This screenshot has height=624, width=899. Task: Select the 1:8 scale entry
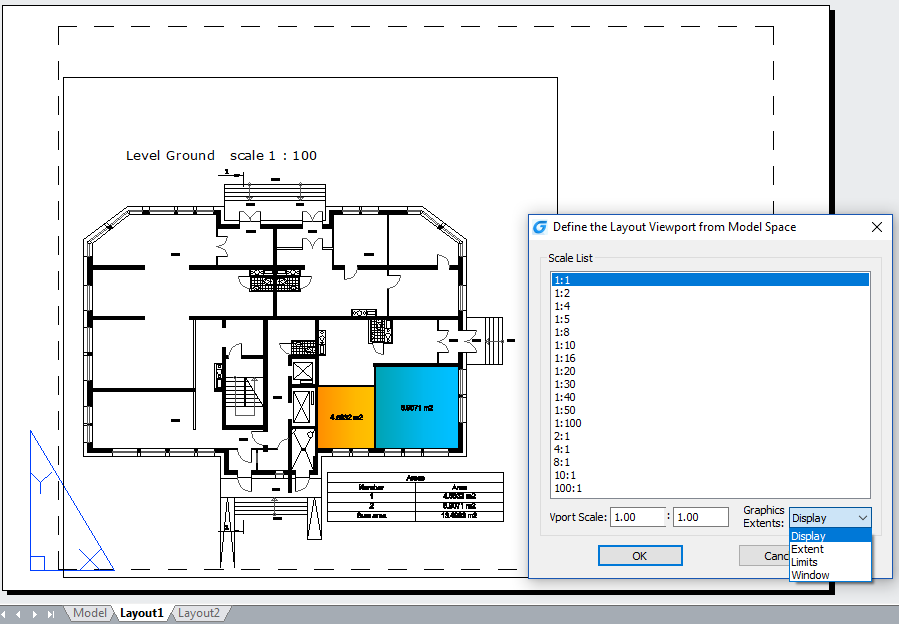tap(710, 332)
